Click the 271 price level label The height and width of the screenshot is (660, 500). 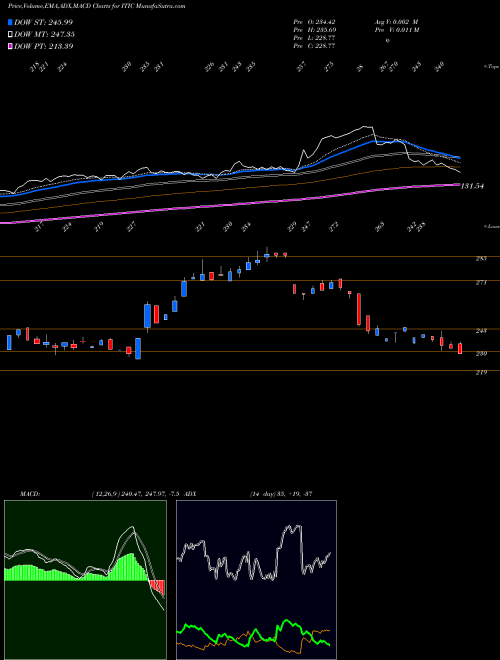coord(481,282)
